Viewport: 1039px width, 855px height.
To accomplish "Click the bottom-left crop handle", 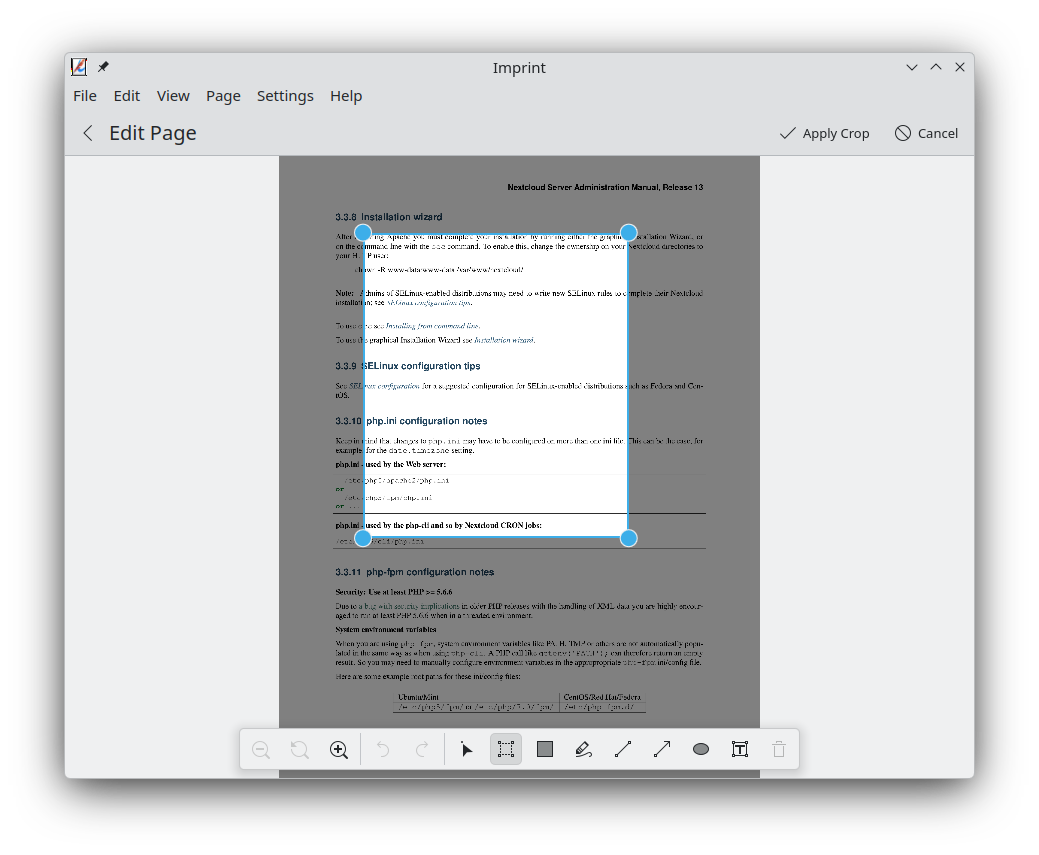I will [363, 538].
